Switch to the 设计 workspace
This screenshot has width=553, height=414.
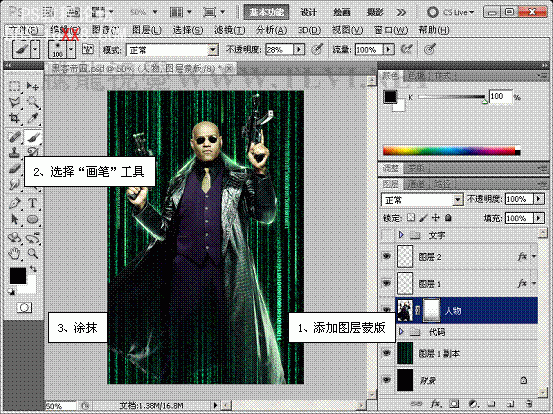tap(309, 12)
